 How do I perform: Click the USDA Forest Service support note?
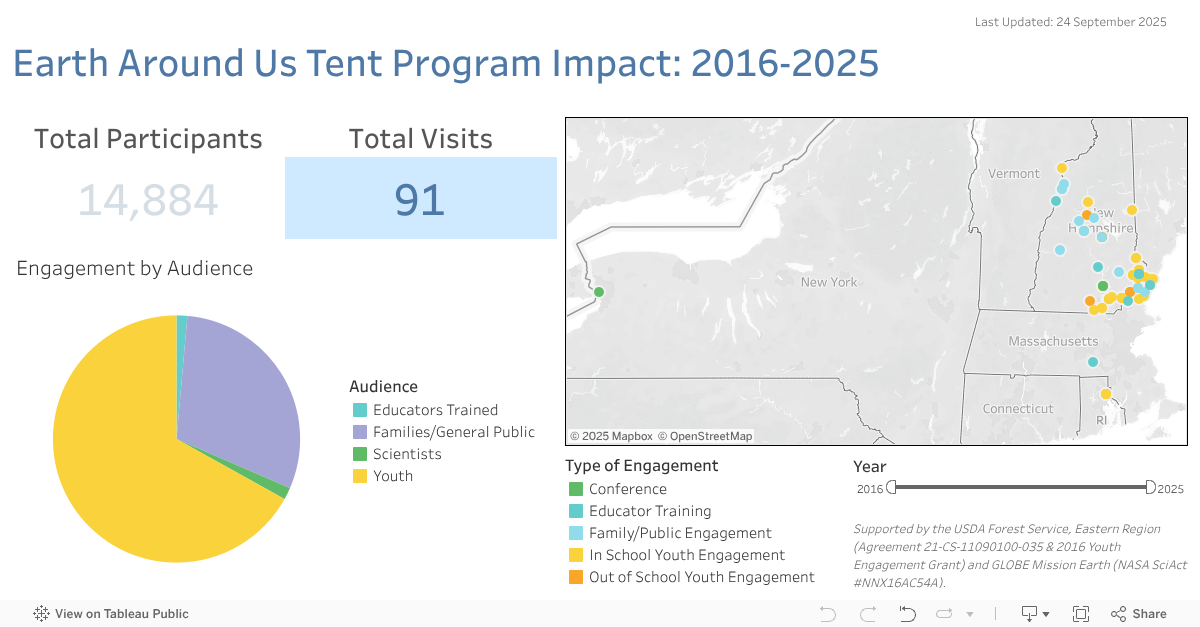click(1019, 555)
